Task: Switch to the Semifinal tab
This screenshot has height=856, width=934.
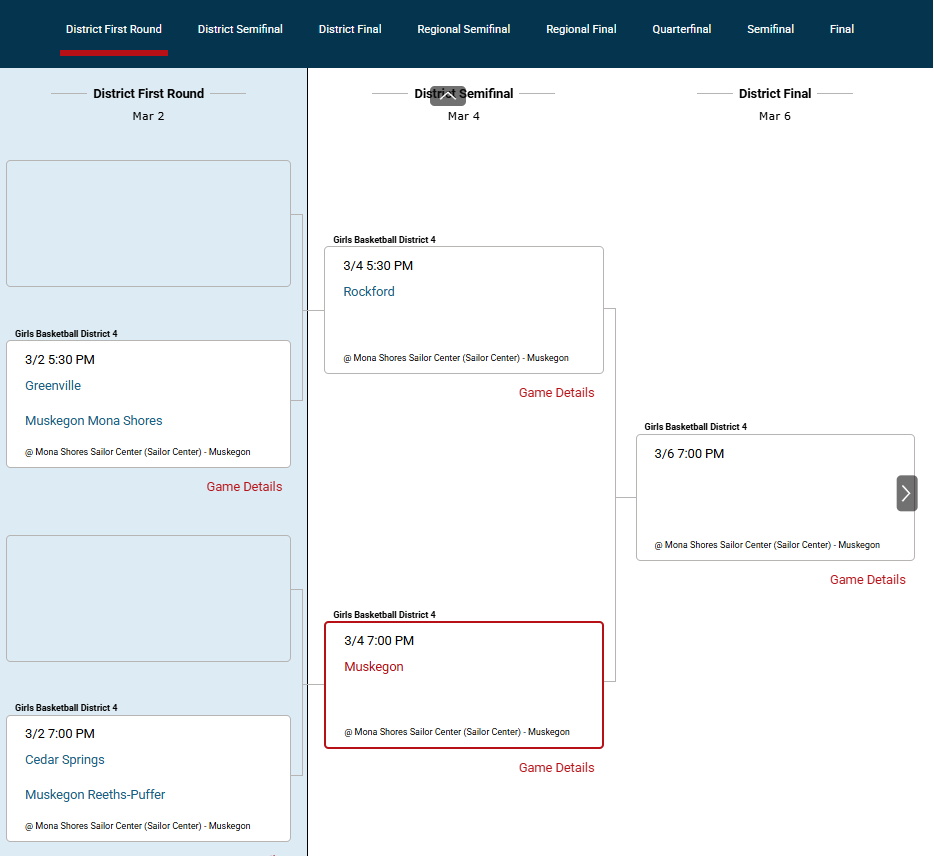Action: (x=770, y=29)
